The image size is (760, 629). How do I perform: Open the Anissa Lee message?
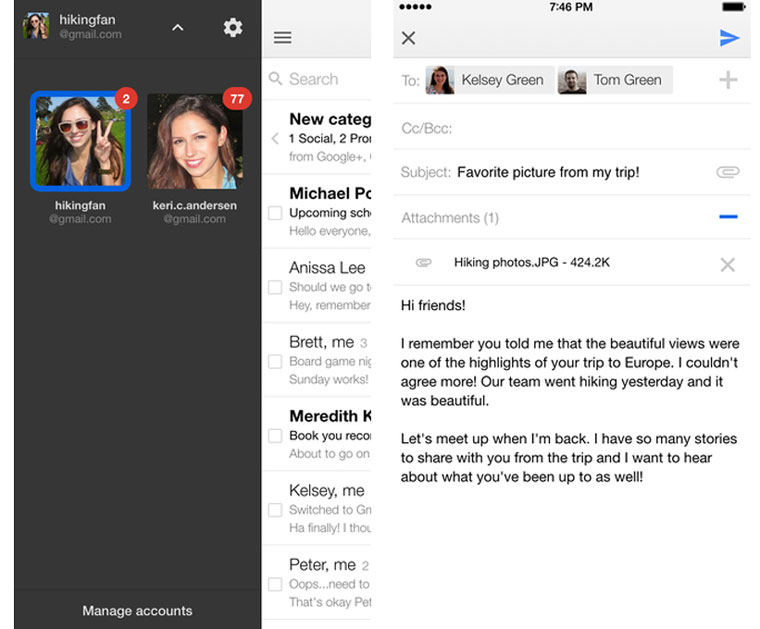click(317, 286)
